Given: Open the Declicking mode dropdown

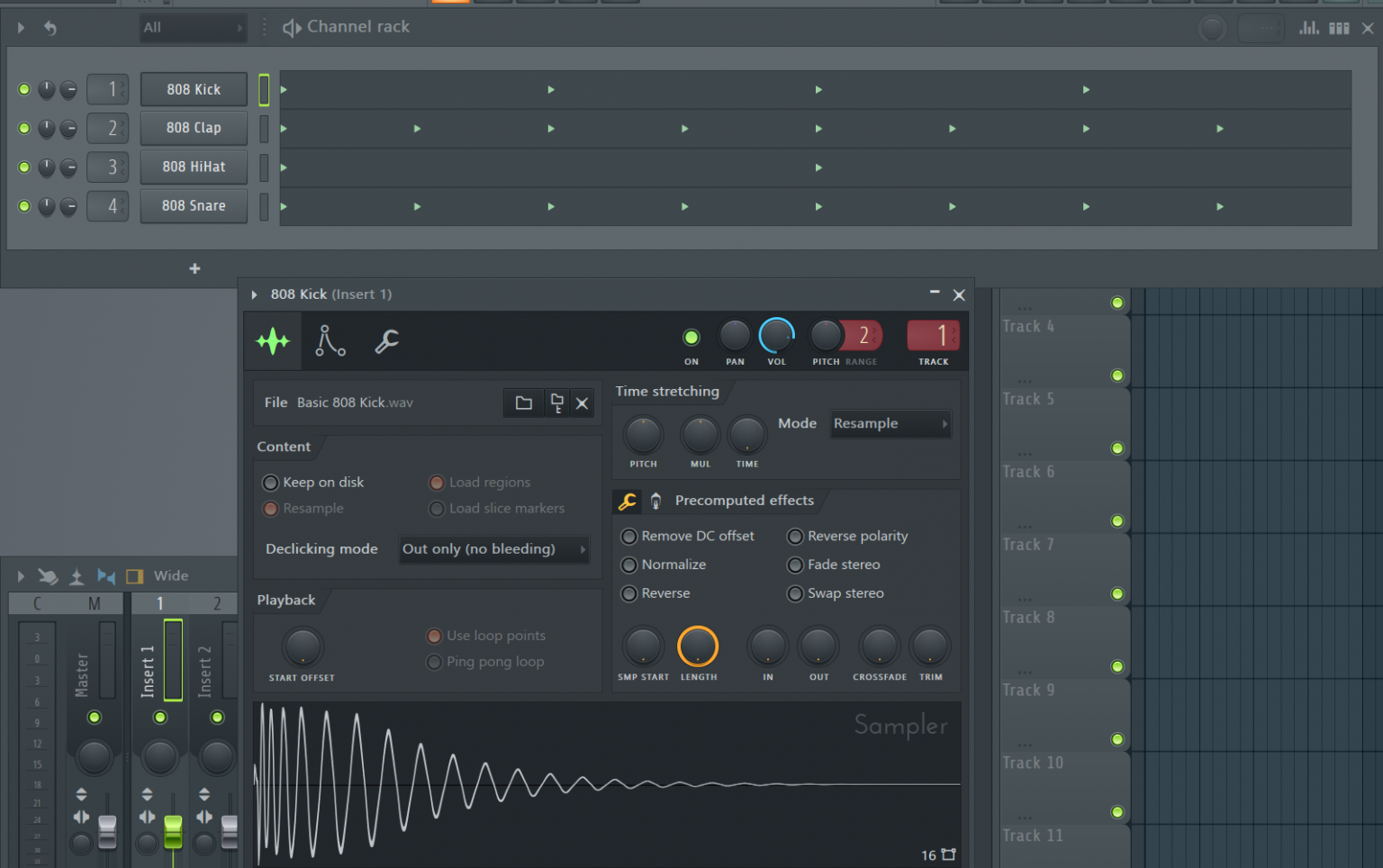Looking at the screenshot, I should 493,549.
